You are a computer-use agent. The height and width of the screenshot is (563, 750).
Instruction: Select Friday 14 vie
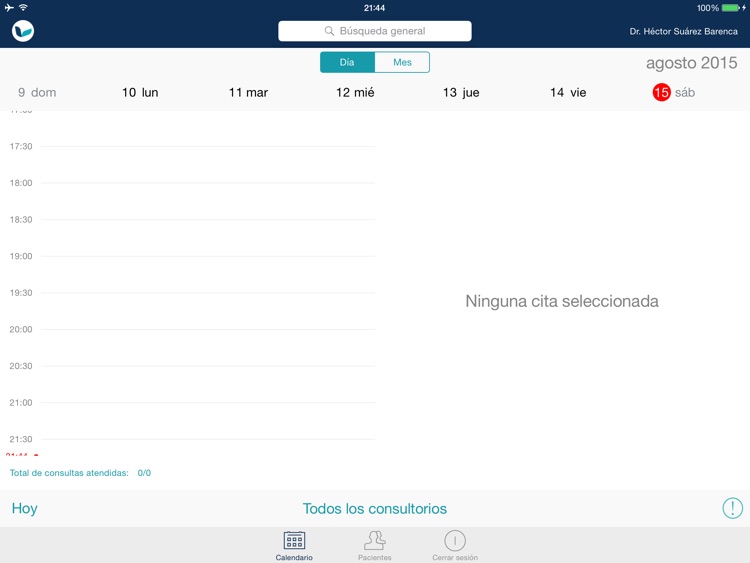568,92
